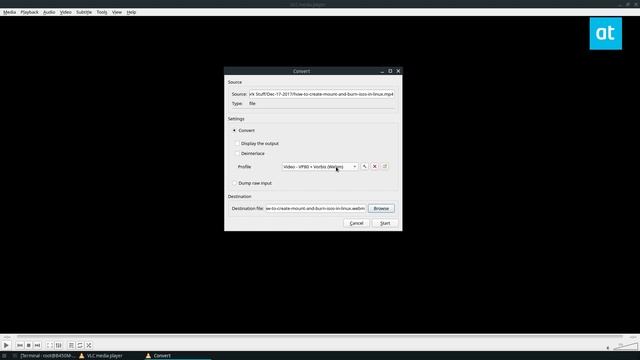Select the Convert radio button
Screen dimensions: 640x360
click(x=234, y=130)
